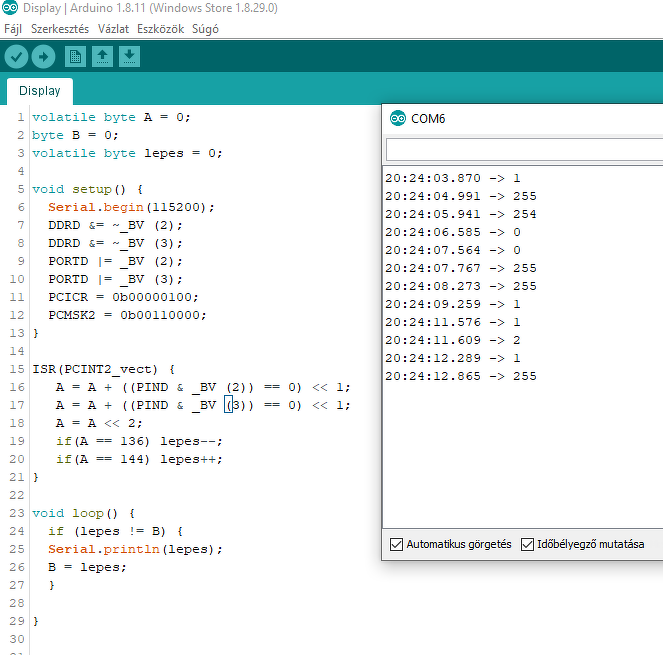Click serial output '20:24:09.259 -> 1'
Screen dimensions: 663x655
(x=453, y=304)
